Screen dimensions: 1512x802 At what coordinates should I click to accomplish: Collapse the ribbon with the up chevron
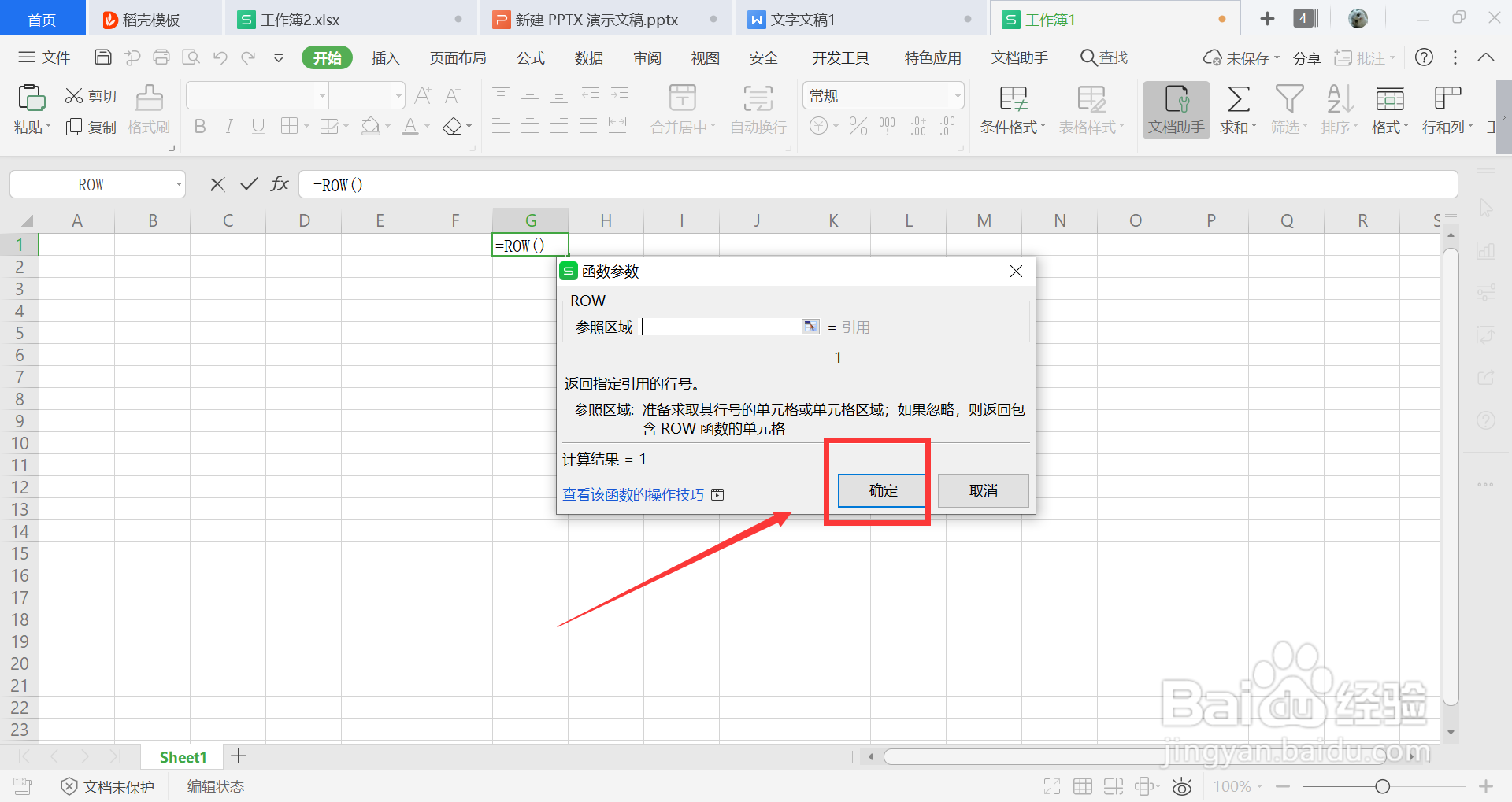(1486, 57)
